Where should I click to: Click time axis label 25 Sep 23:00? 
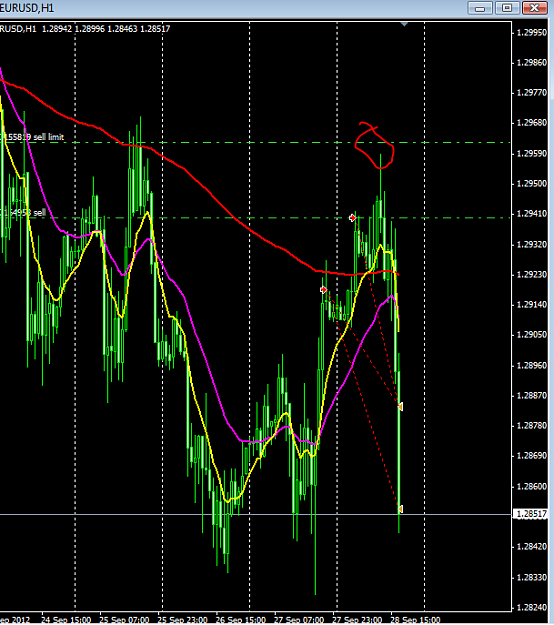tap(182, 620)
